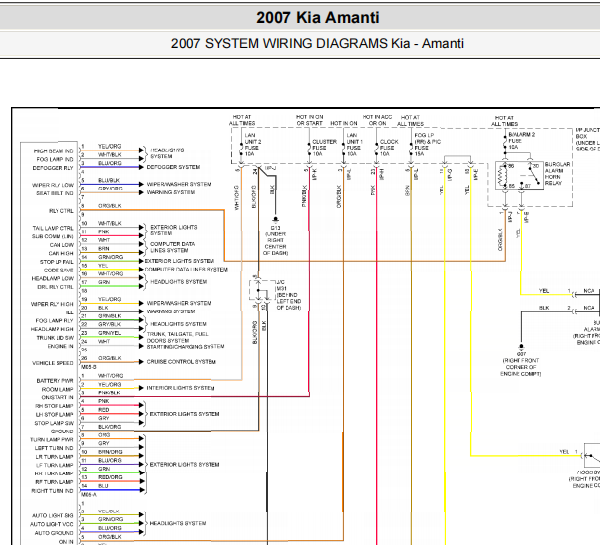Click the TURN LAMP PWR pin label
The width and height of the screenshot is (600, 545).
[x=51, y=440]
